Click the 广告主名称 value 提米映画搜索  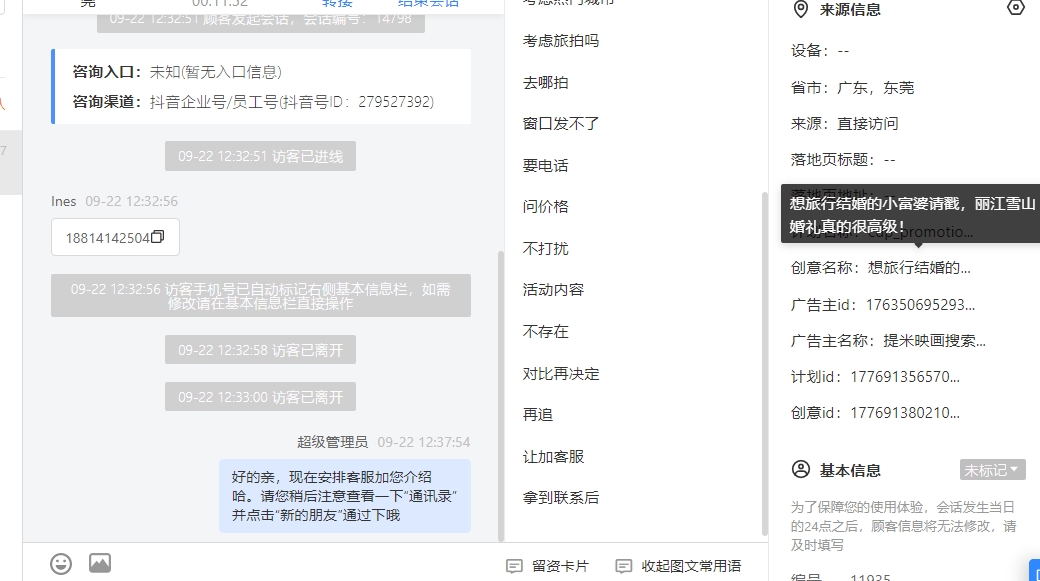[935, 341]
